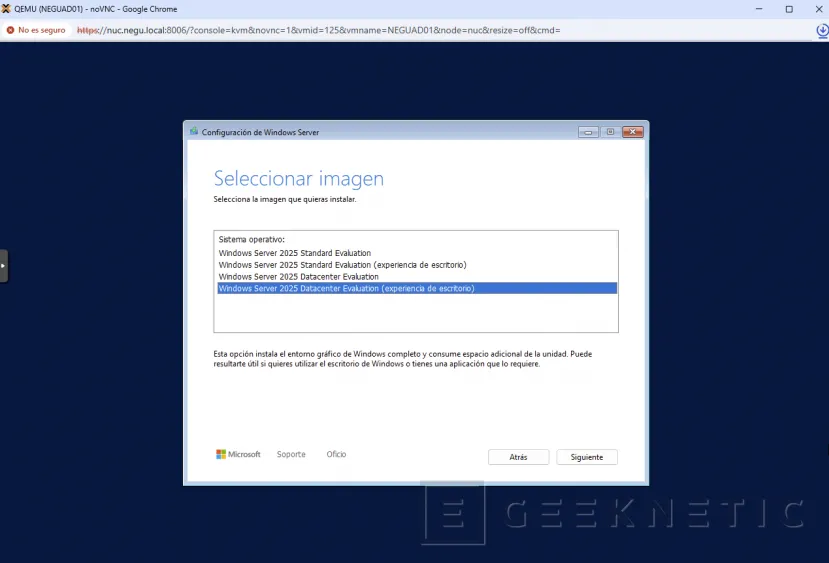The width and height of the screenshot is (829, 563).
Task: Close the Chrome noVNC window
Action: (x=818, y=9)
